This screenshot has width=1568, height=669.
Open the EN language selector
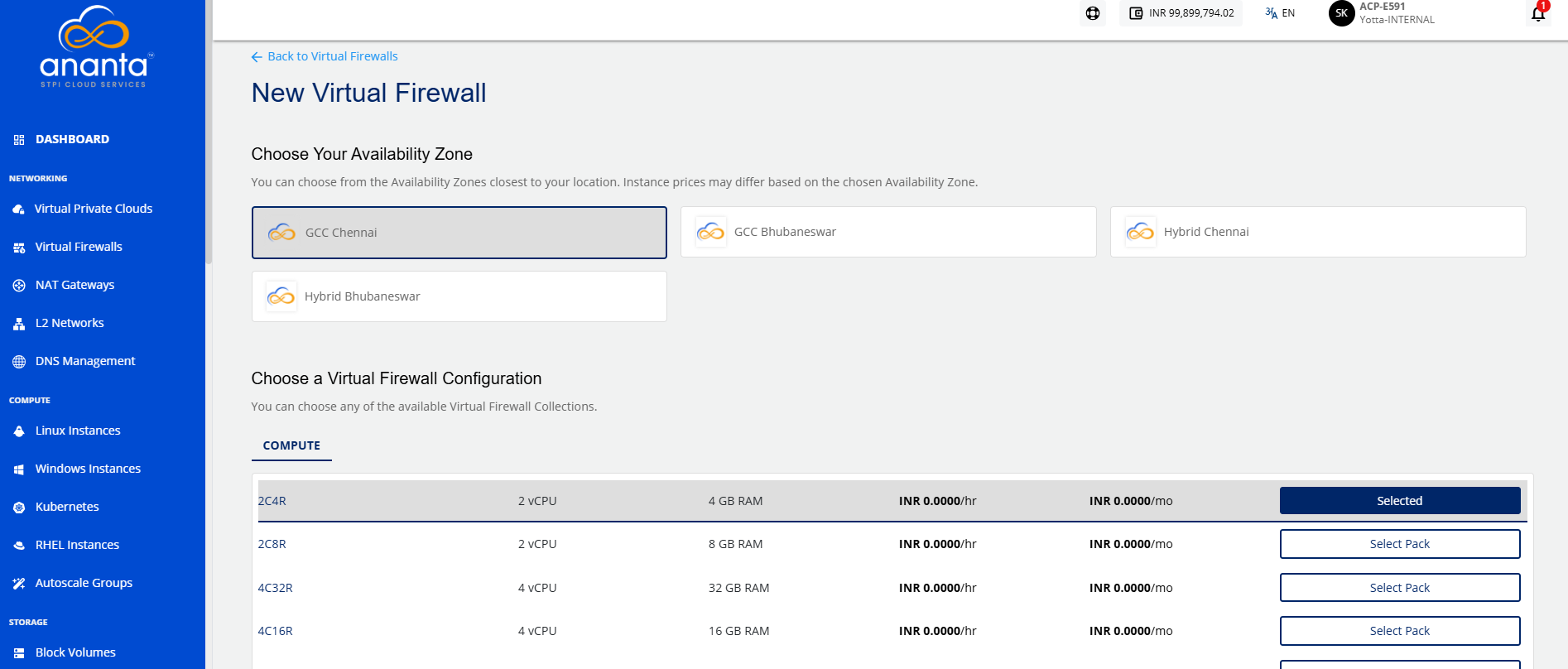click(x=1280, y=13)
